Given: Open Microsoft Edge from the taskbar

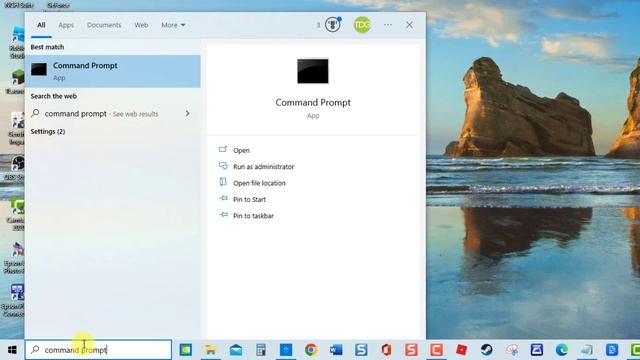Looking at the screenshot, I should pyautogui.click(x=562, y=350).
